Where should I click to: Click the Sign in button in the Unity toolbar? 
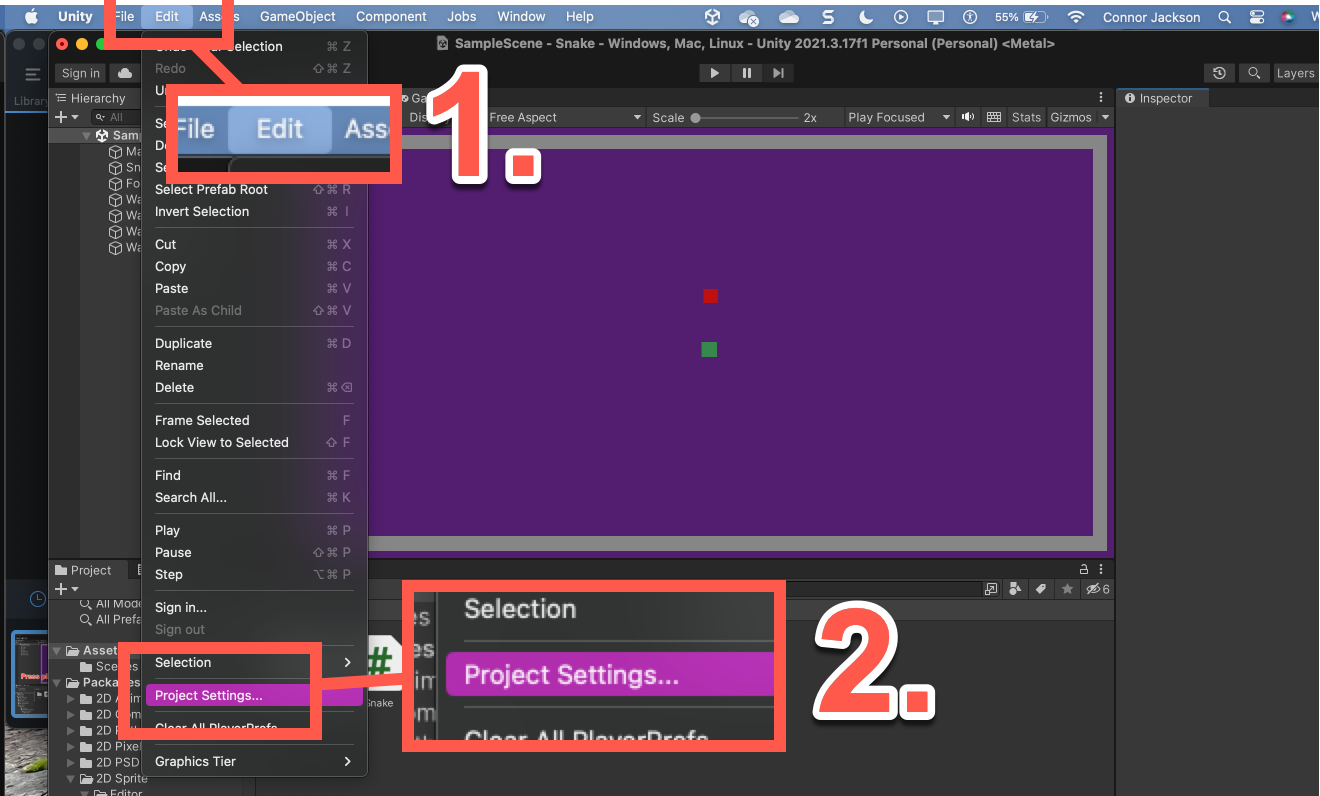81,73
